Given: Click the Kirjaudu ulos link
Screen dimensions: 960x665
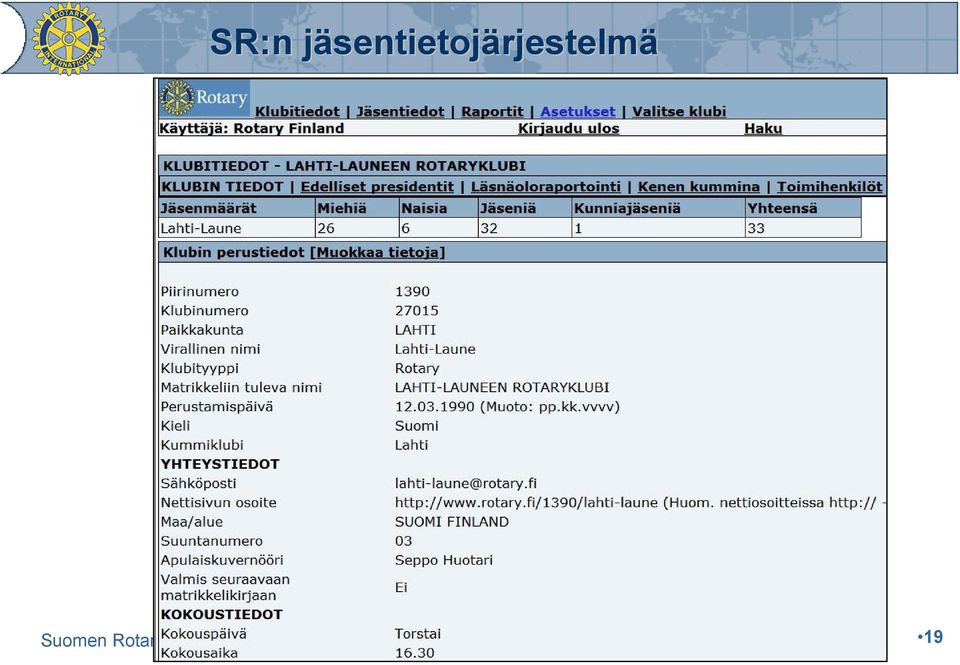Looking at the screenshot, I should (569, 129).
